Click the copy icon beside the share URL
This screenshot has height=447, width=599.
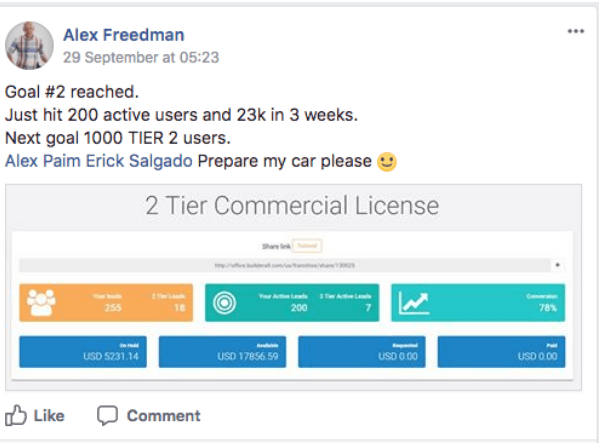click(x=557, y=265)
